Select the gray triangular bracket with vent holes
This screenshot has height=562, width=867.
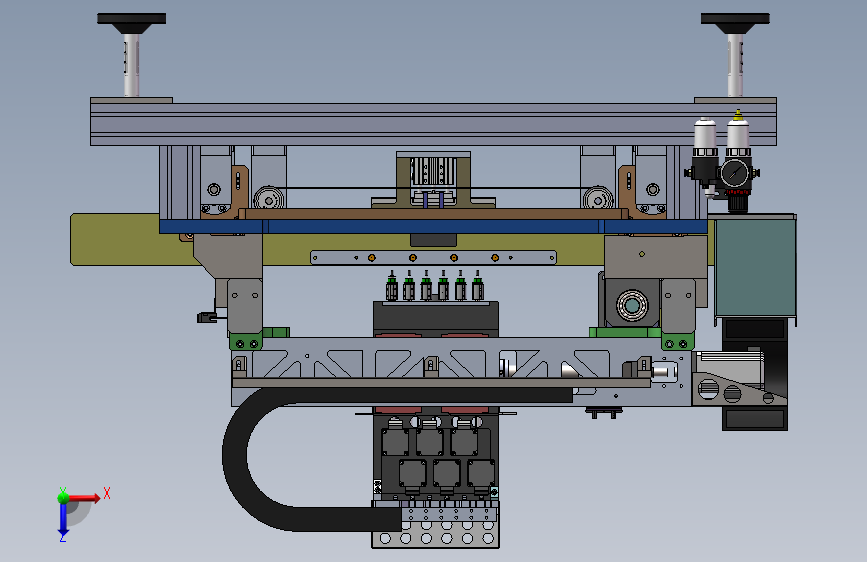pos(739,390)
